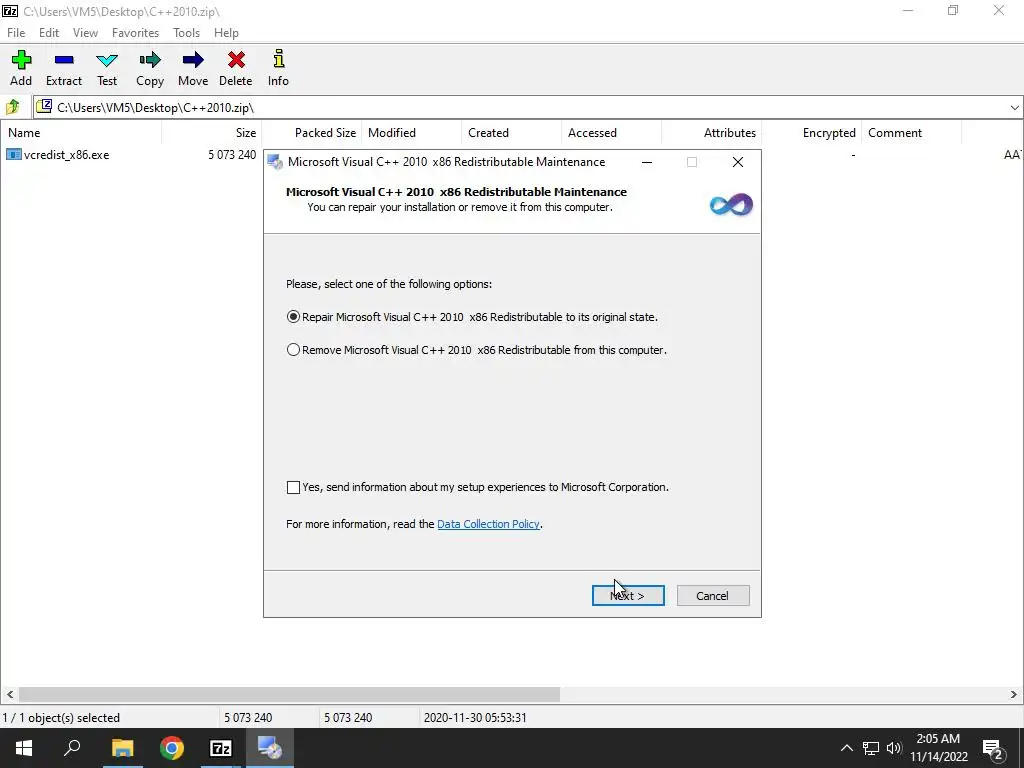Click the scrollbar right arrow
Screen dimensions: 1024x768
tap(1014, 694)
